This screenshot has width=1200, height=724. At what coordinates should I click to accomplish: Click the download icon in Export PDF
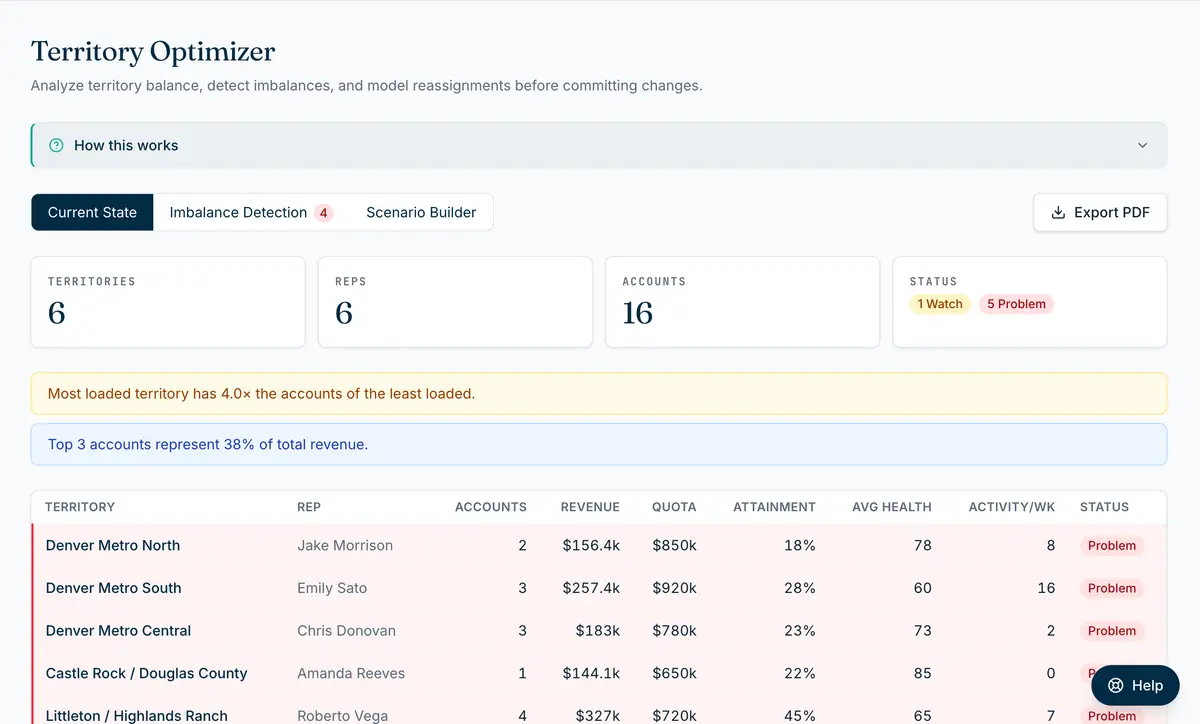click(1058, 212)
